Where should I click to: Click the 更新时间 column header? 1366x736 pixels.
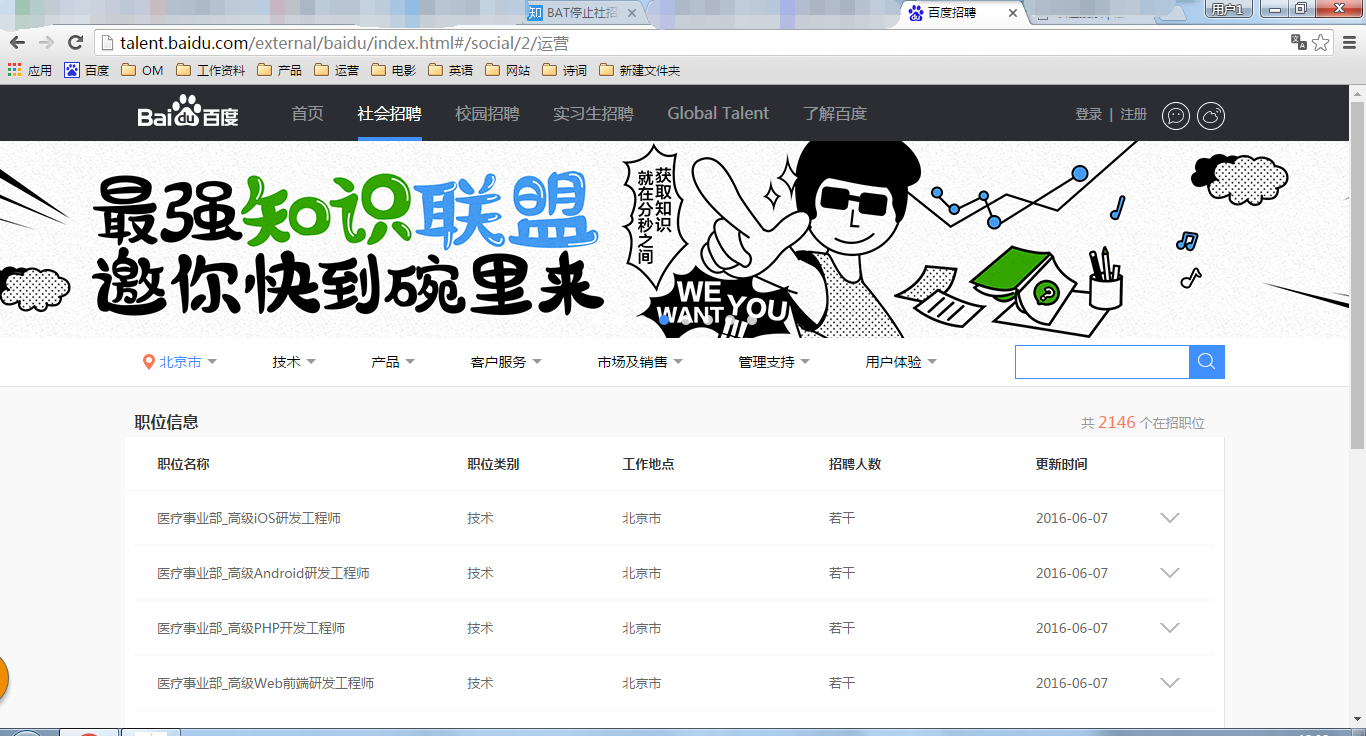pos(1062,464)
